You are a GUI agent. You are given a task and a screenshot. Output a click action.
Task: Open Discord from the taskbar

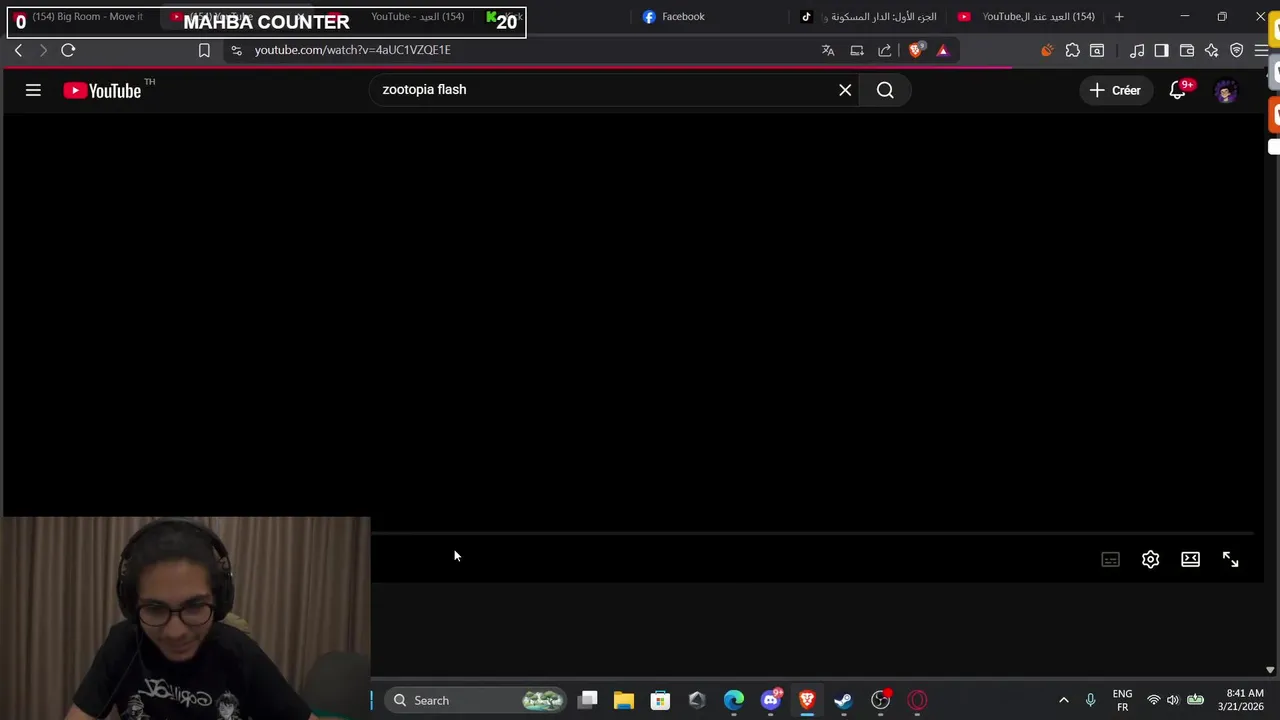[x=770, y=700]
